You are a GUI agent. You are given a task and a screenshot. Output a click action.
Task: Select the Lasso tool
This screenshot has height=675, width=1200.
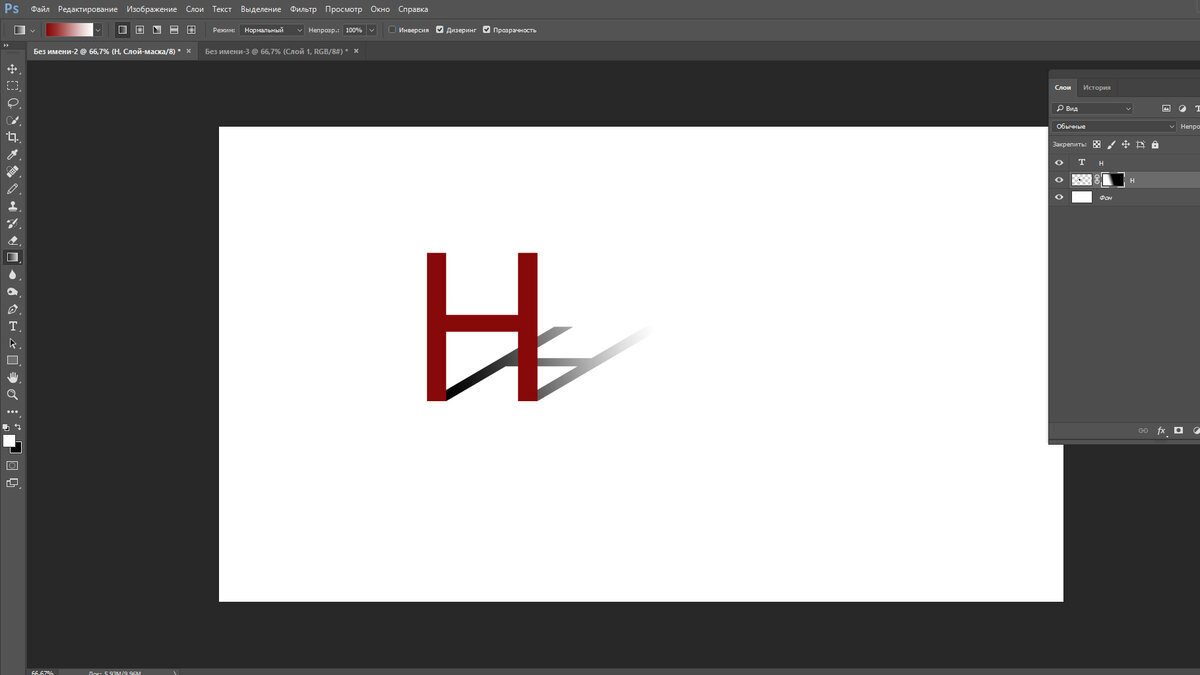pos(13,103)
